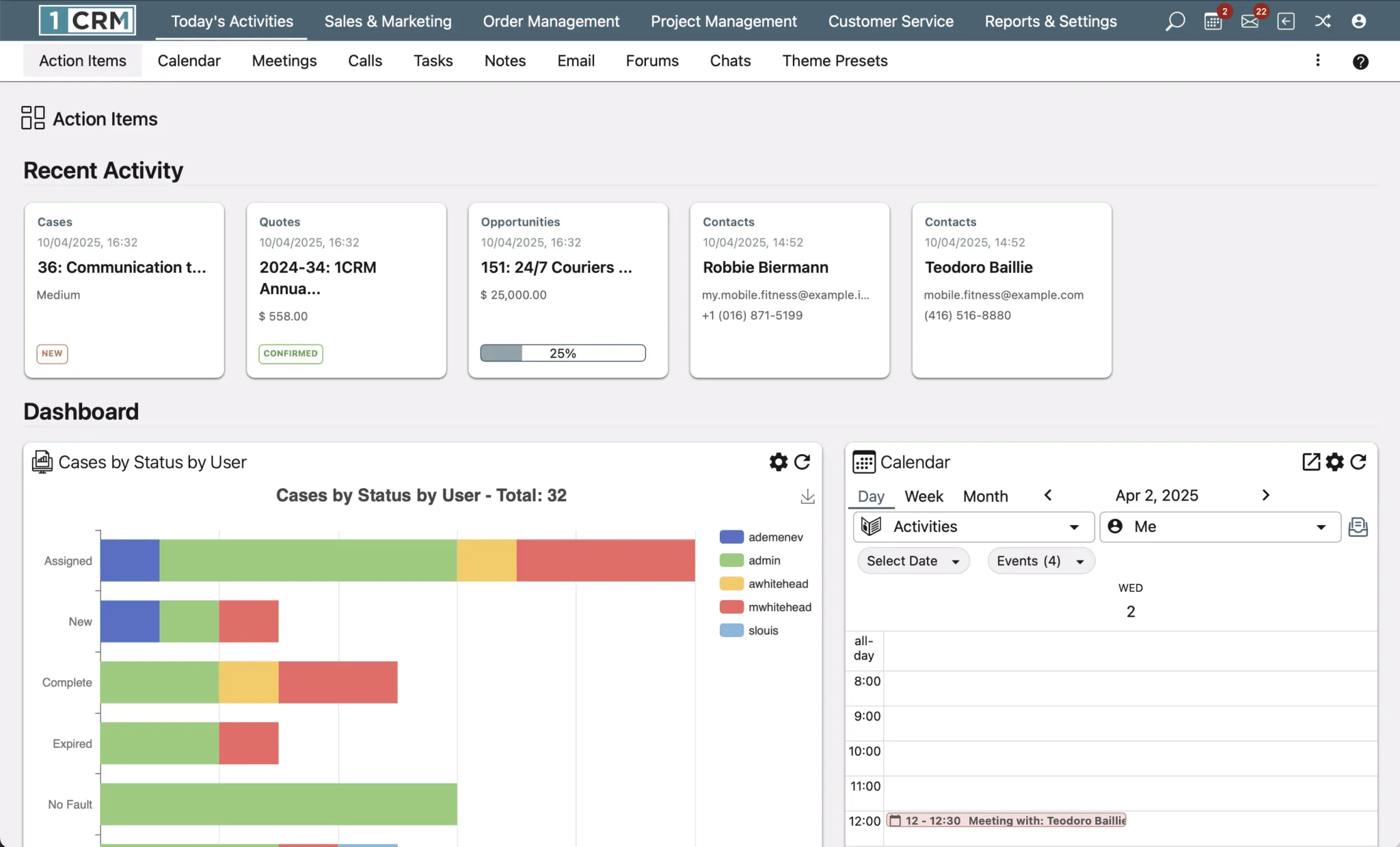Open Calendar dashlet in full view icon
The width and height of the screenshot is (1400, 847).
1310,462
